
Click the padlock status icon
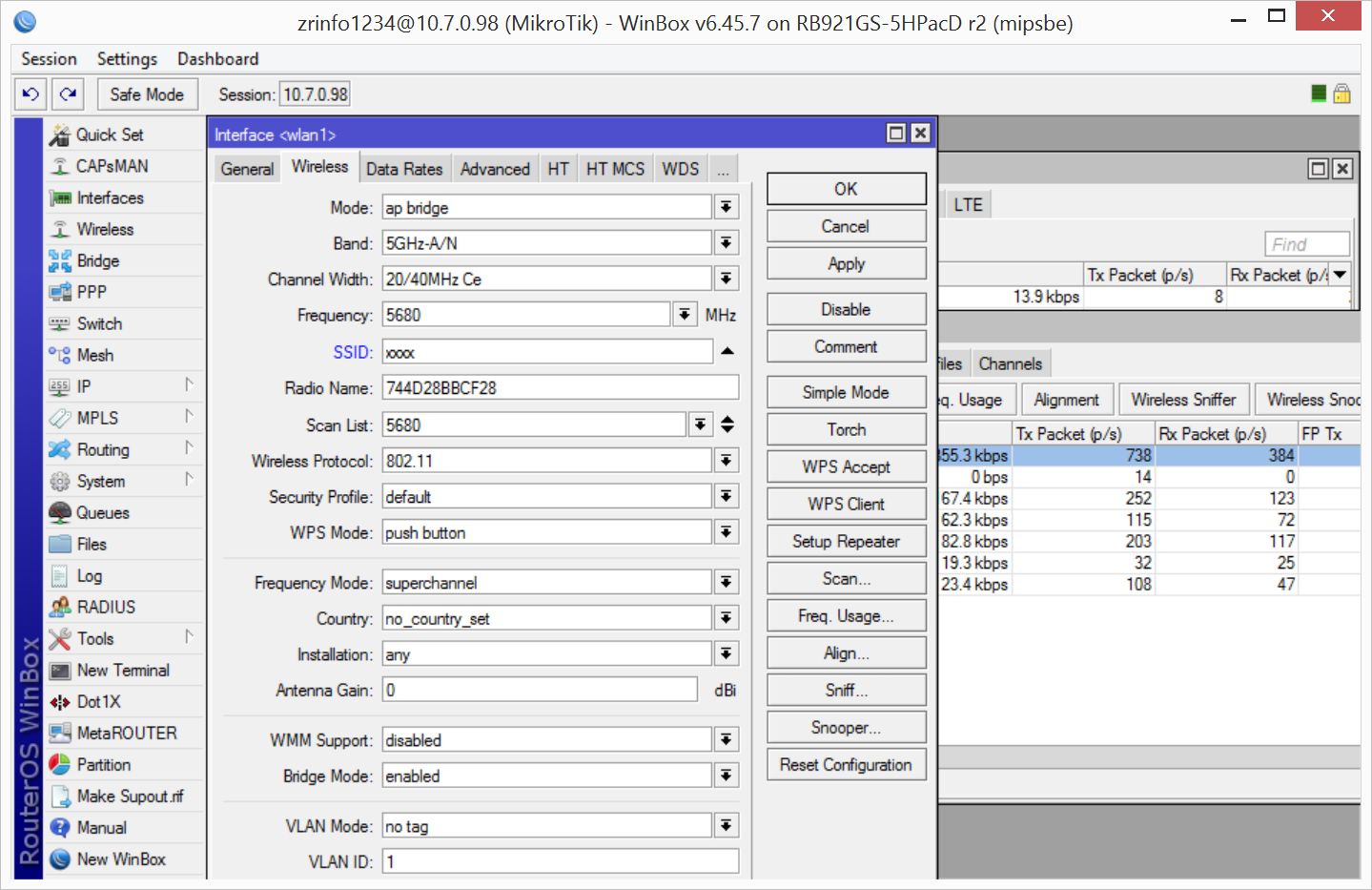[x=1341, y=93]
